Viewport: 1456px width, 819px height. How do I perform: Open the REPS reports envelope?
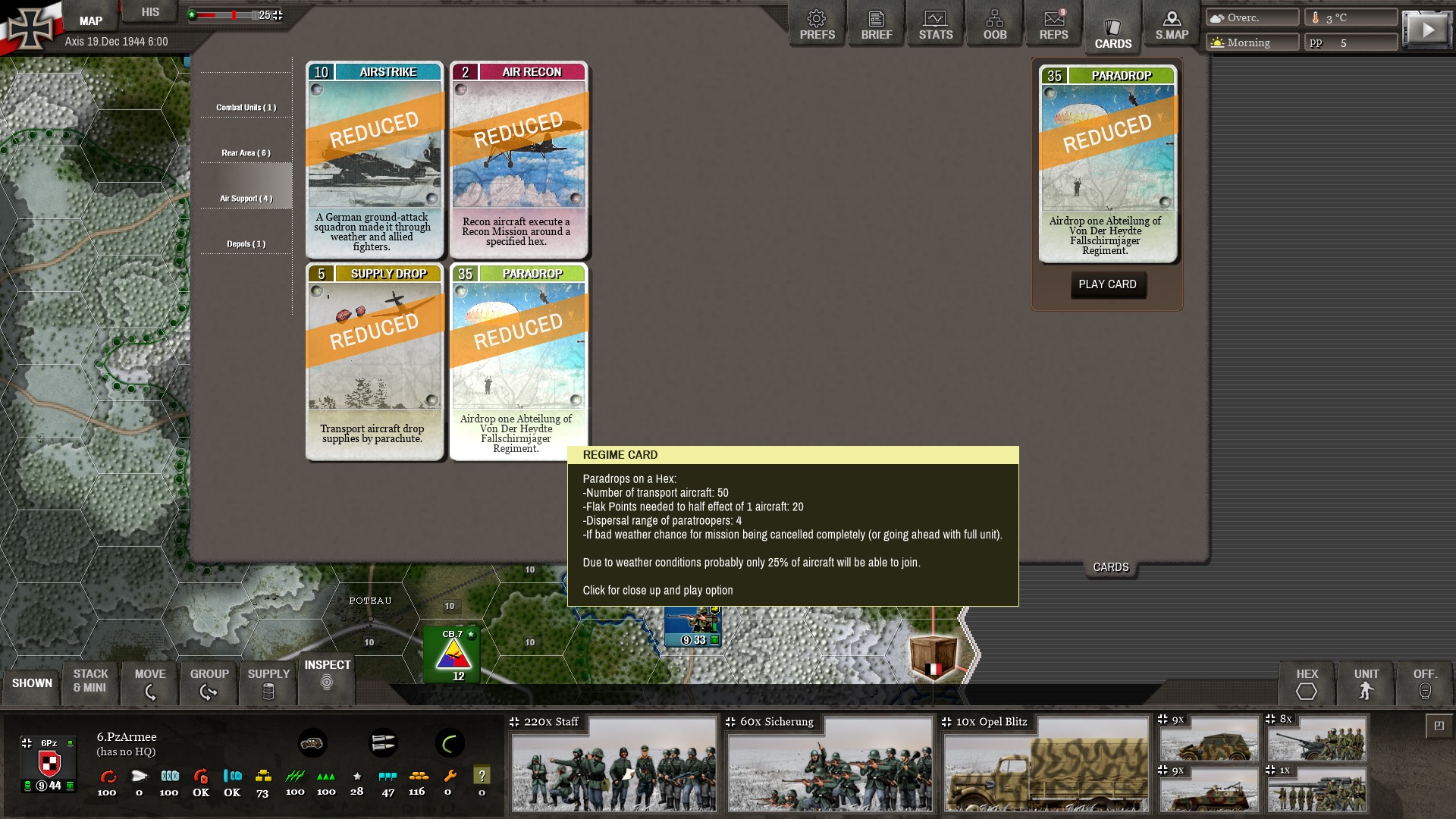tap(1053, 25)
